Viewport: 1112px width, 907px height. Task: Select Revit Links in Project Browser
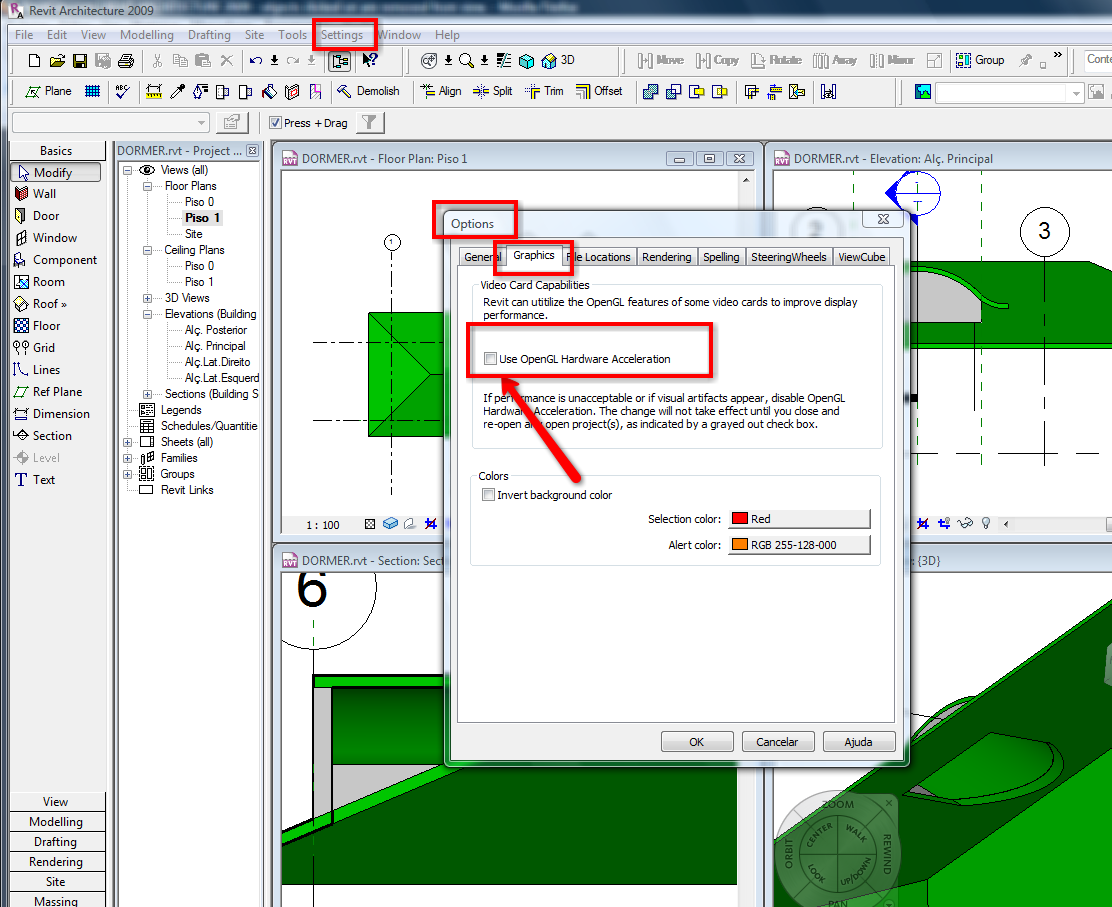click(x=187, y=490)
